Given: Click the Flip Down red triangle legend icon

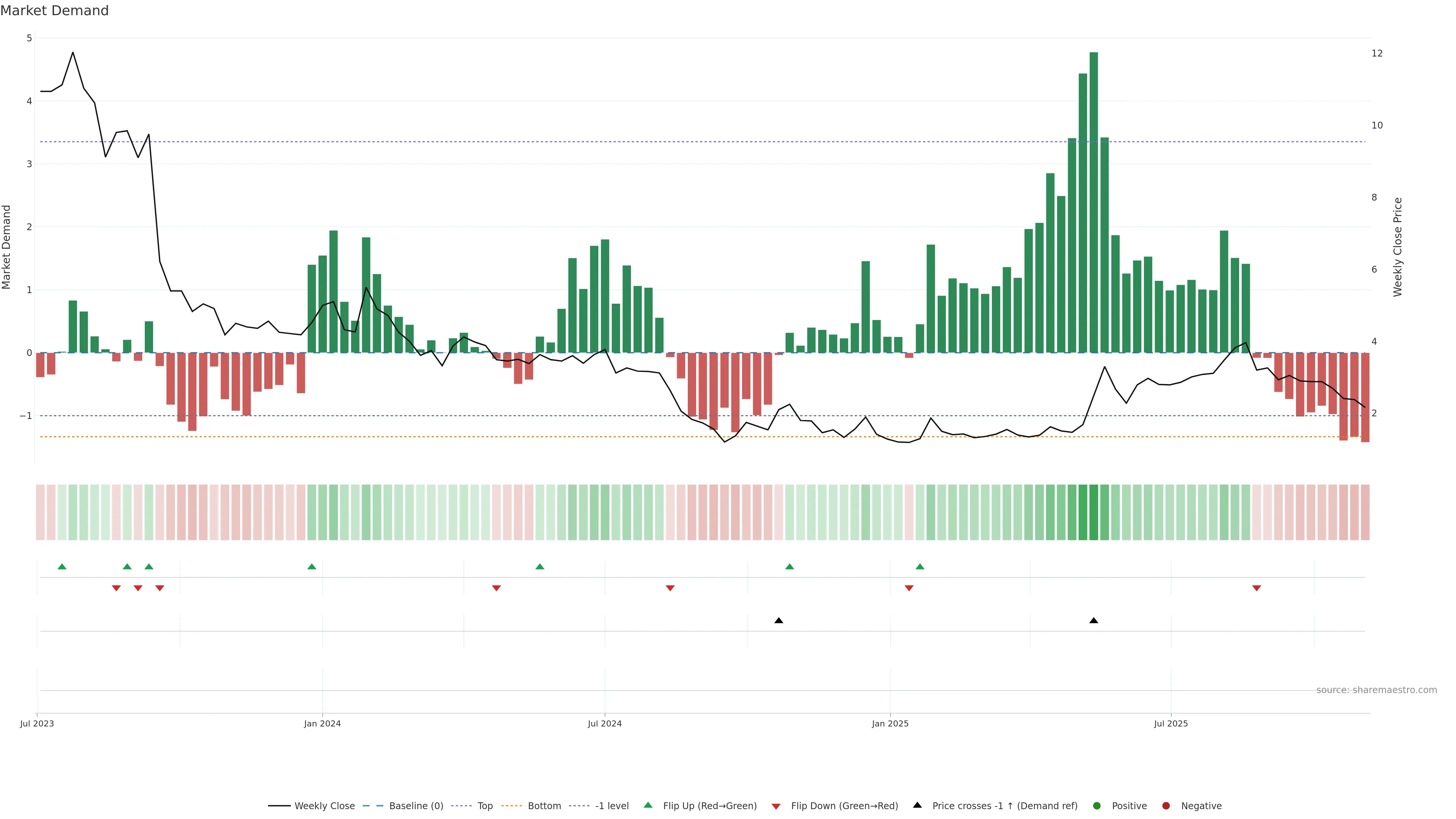Looking at the screenshot, I should coord(776,806).
